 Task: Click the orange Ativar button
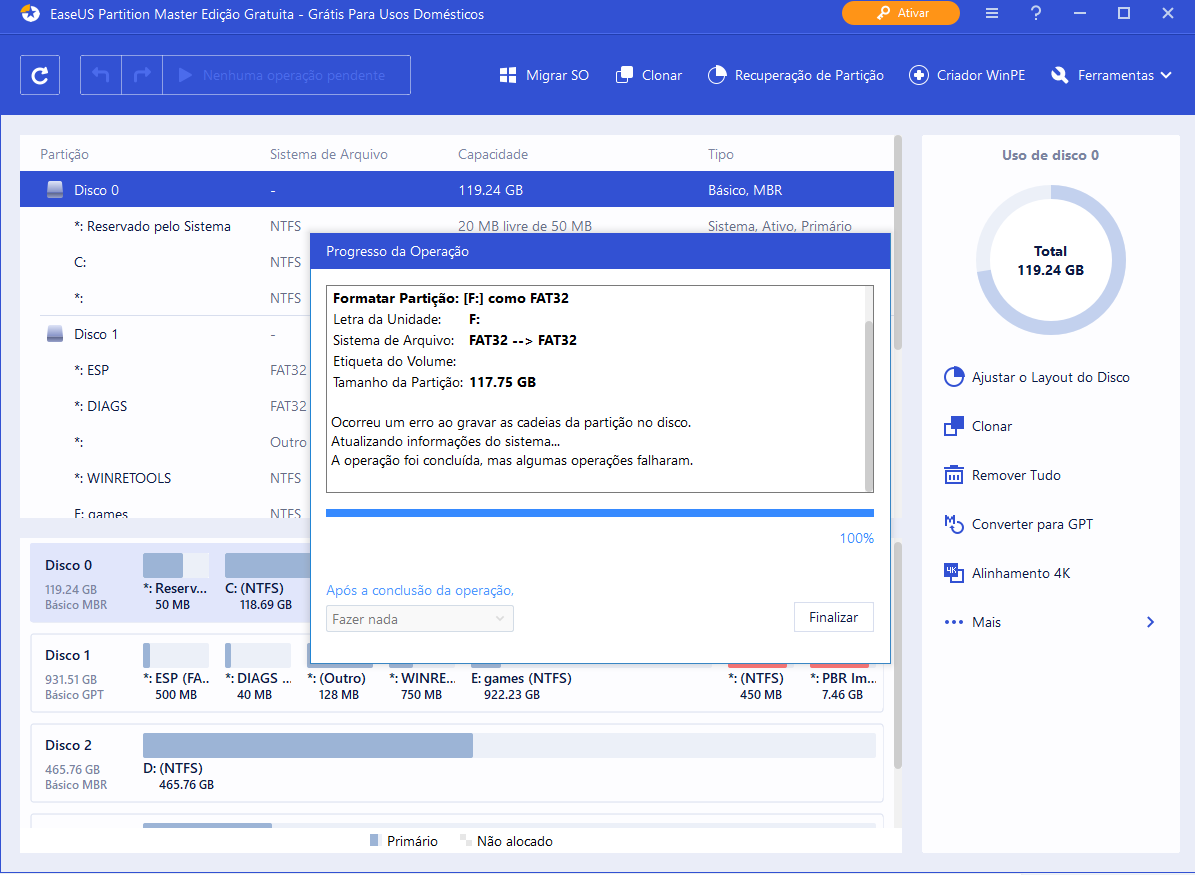(x=901, y=13)
